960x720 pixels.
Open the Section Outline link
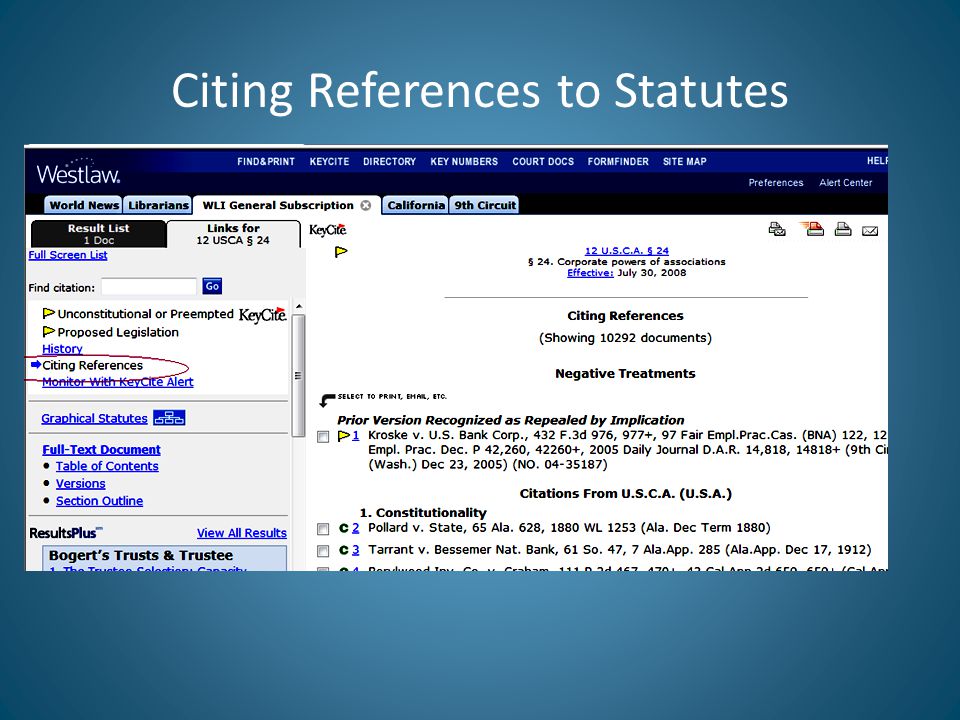(x=99, y=501)
